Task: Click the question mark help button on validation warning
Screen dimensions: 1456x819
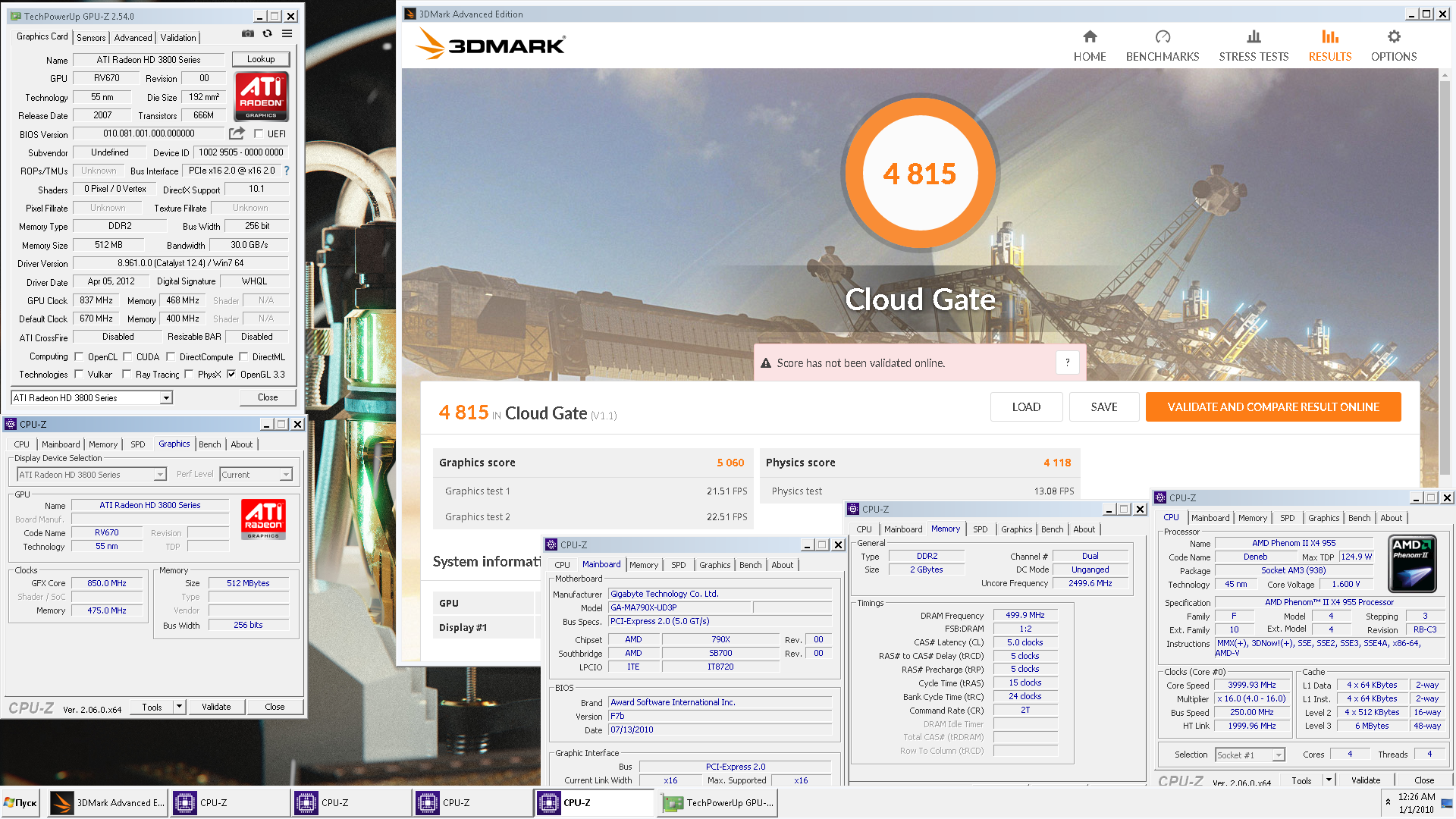Action: coord(1067,362)
